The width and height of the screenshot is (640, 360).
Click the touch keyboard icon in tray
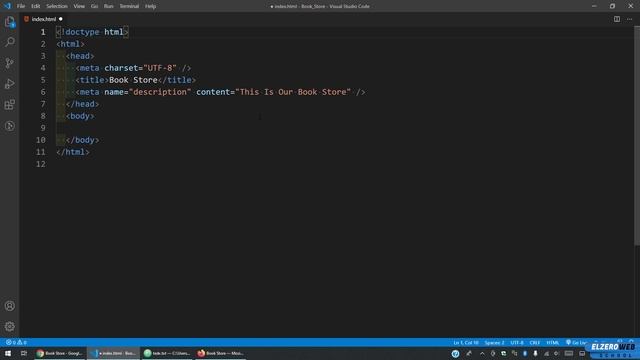point(569,353)
